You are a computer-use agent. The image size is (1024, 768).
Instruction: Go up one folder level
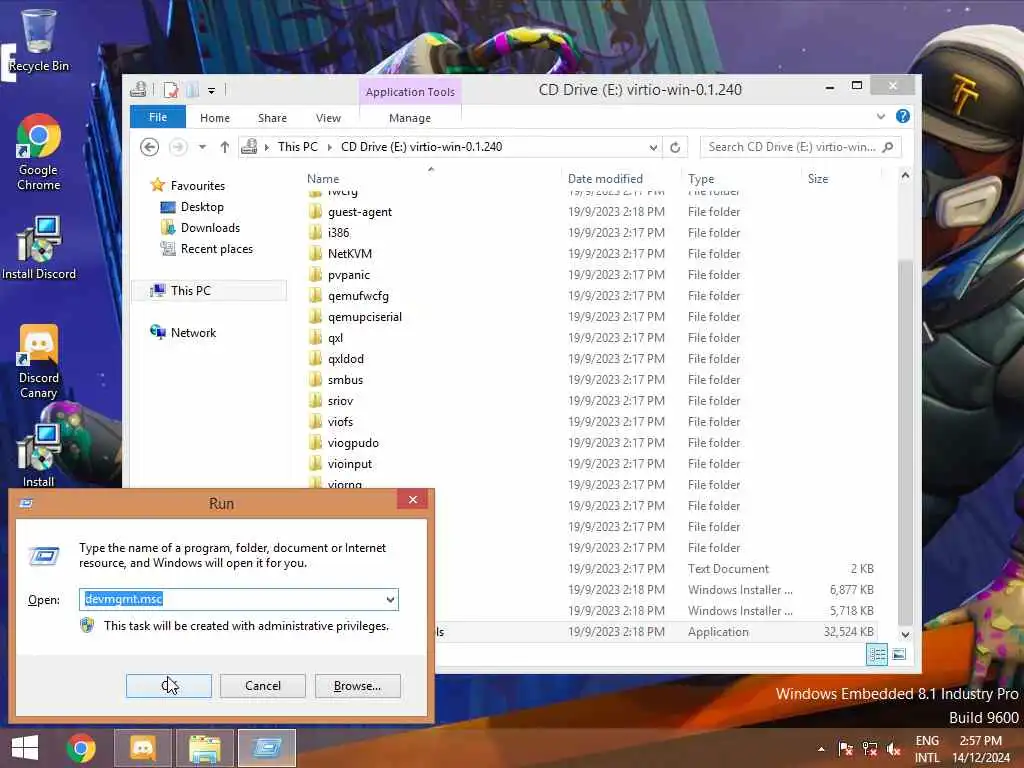[x=225, y=147]
